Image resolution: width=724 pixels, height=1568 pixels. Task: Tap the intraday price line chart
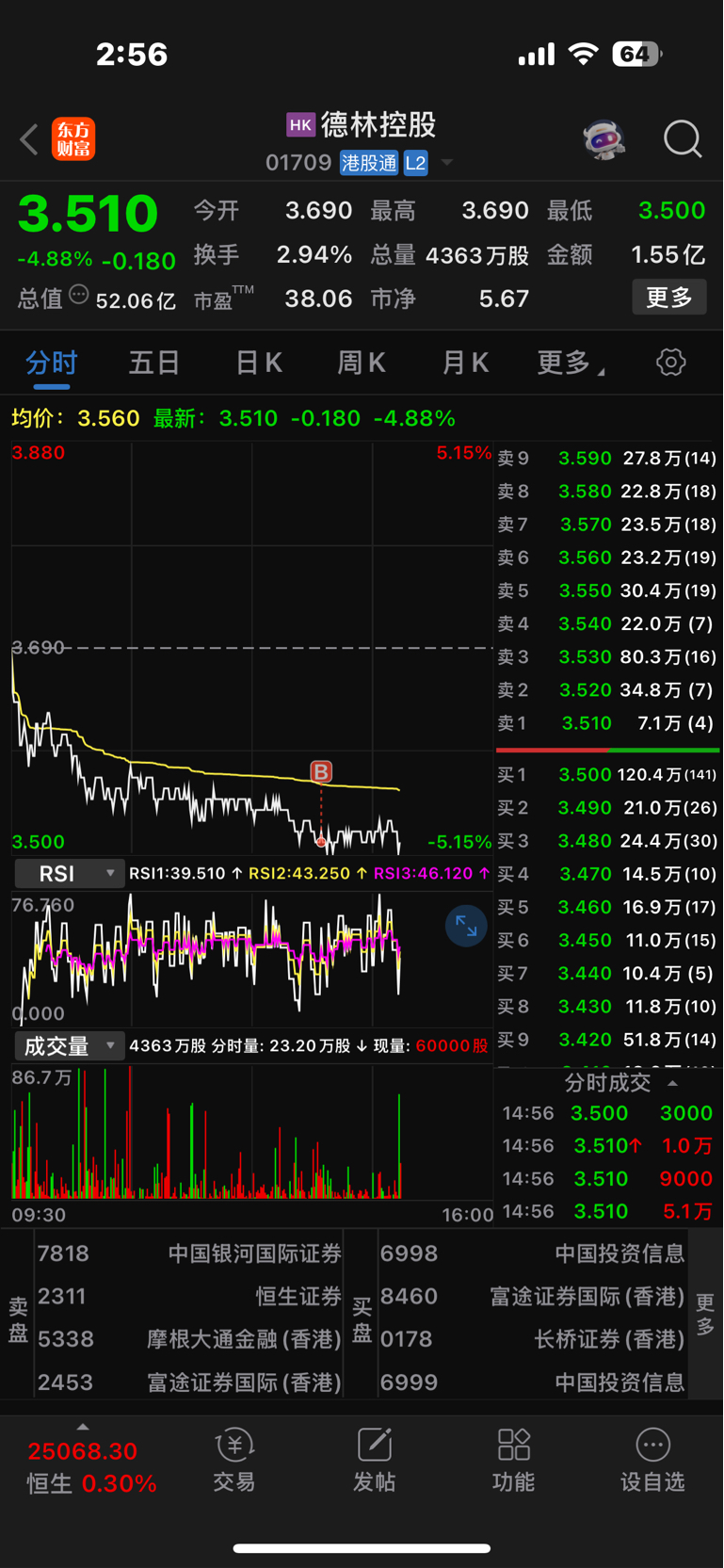[252, 648]
